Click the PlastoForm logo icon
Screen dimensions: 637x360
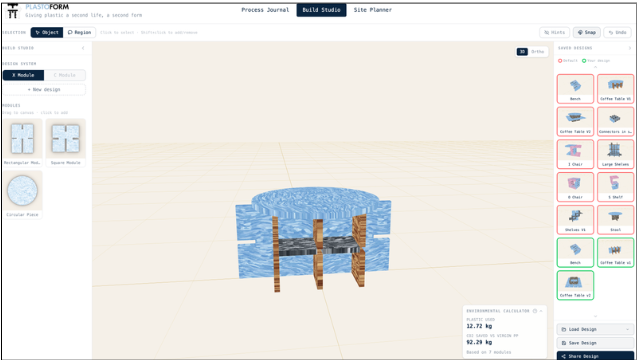pyautogui.click(x=13, y=11)
